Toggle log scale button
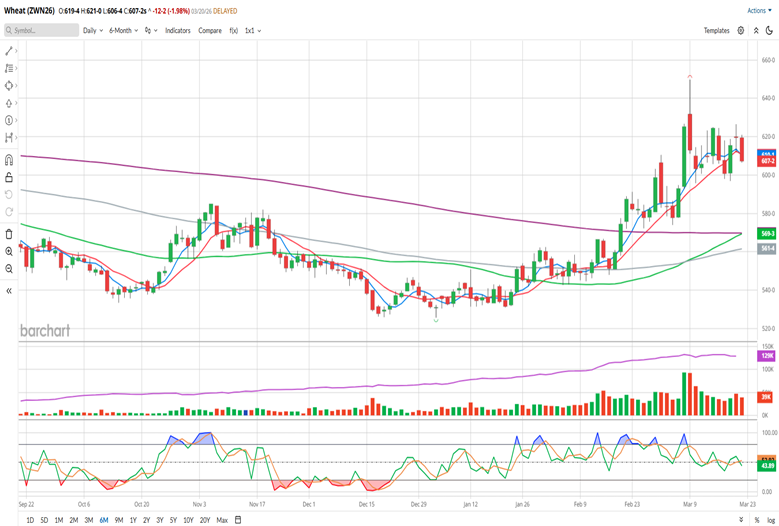The width and height of the screenshot is (779, 526). point(771,520)
